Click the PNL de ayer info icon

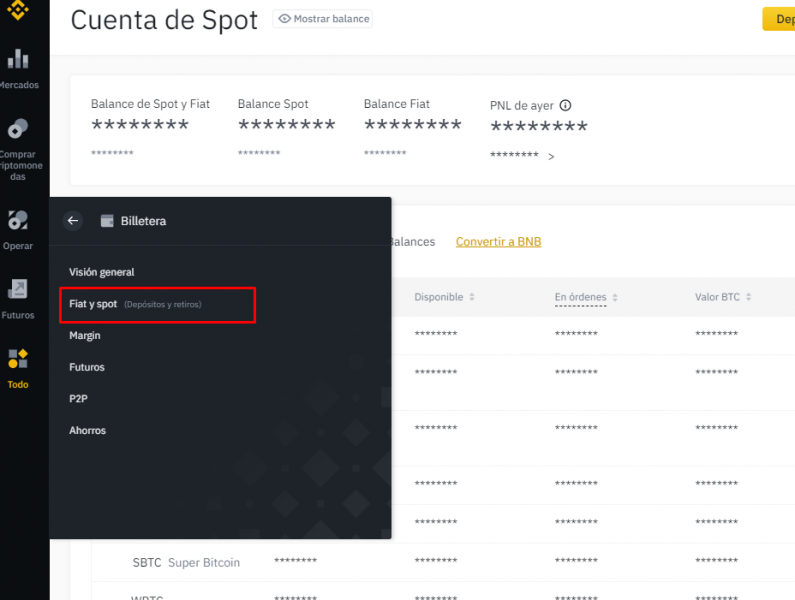click(x=565, y=105)
